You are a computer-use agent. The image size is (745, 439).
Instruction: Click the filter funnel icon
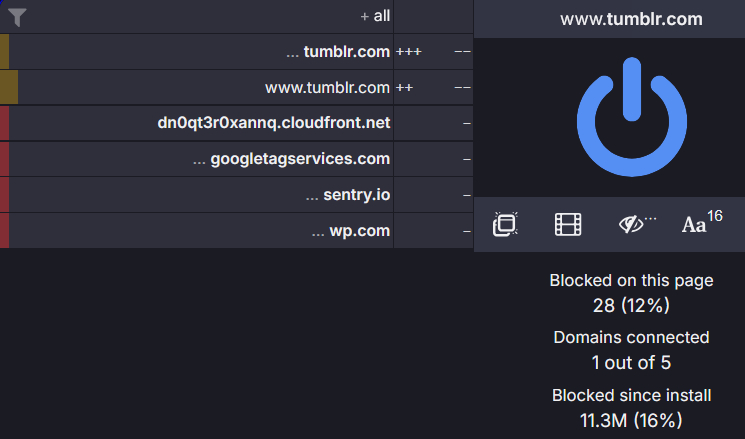click(x=17, y=17)
